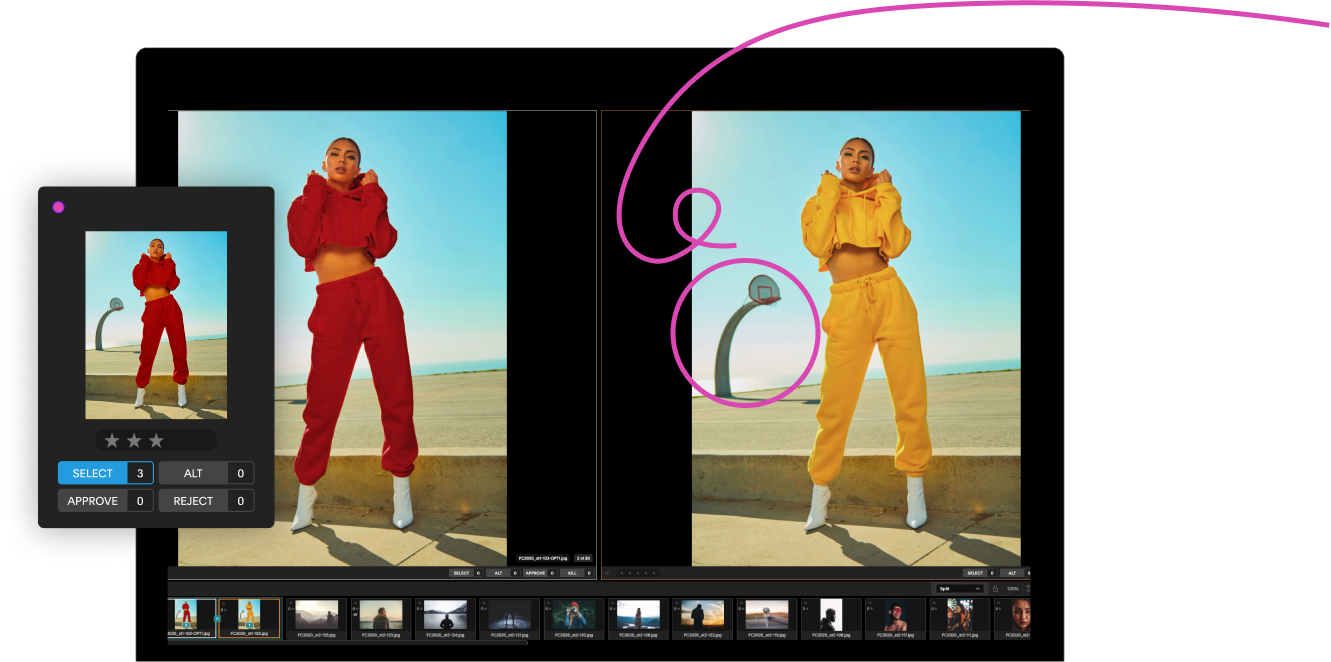Select thumbnail FC2020_st2-125.jpg

pyautogui.click(x=317, y=619)
